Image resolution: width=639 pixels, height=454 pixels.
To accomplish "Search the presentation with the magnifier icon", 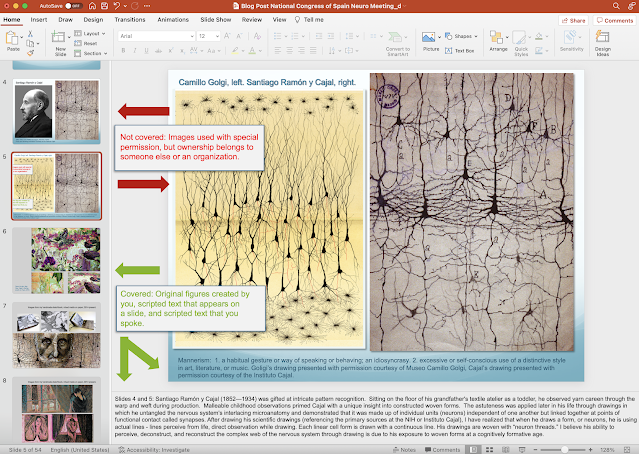I will [x=616, y=6].
